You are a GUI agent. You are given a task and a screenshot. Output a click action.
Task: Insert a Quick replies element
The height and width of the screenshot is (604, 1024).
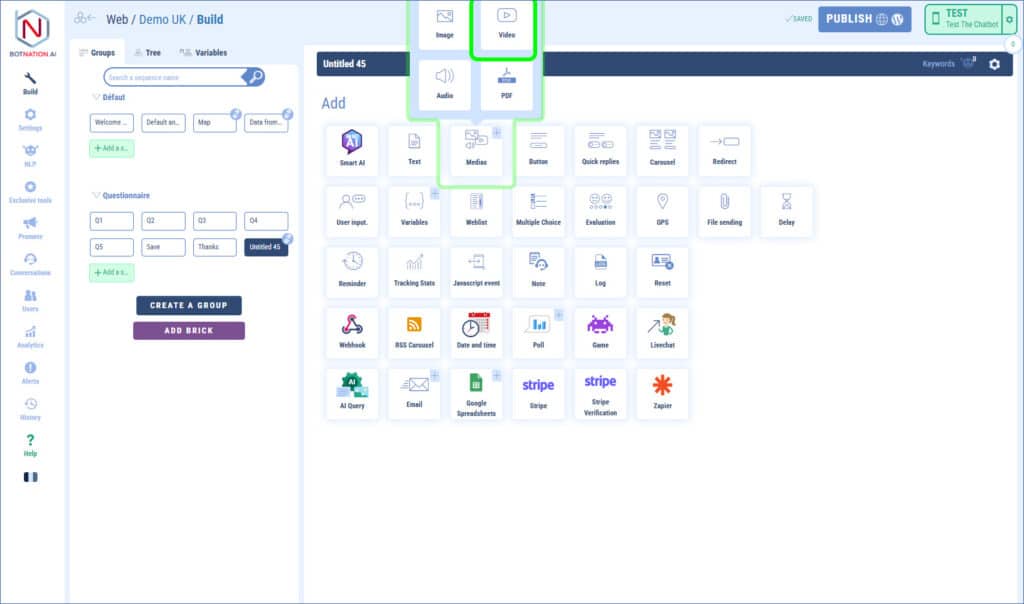pyautogui.click(x=600, y=150)
